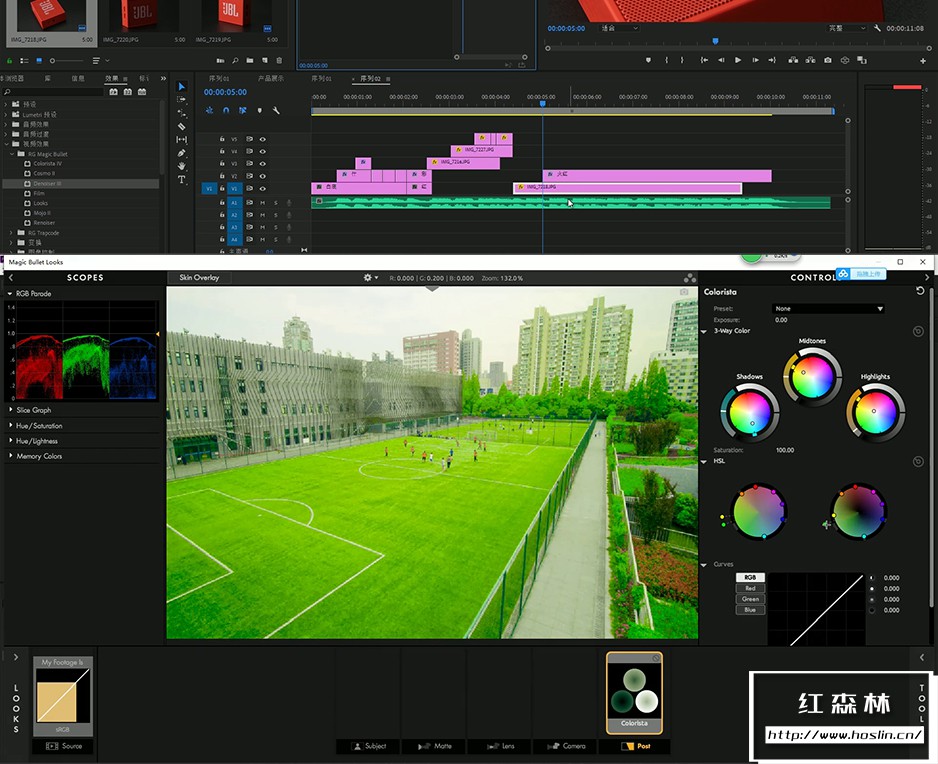Open timeline display settings wrench

coord(276,111)
